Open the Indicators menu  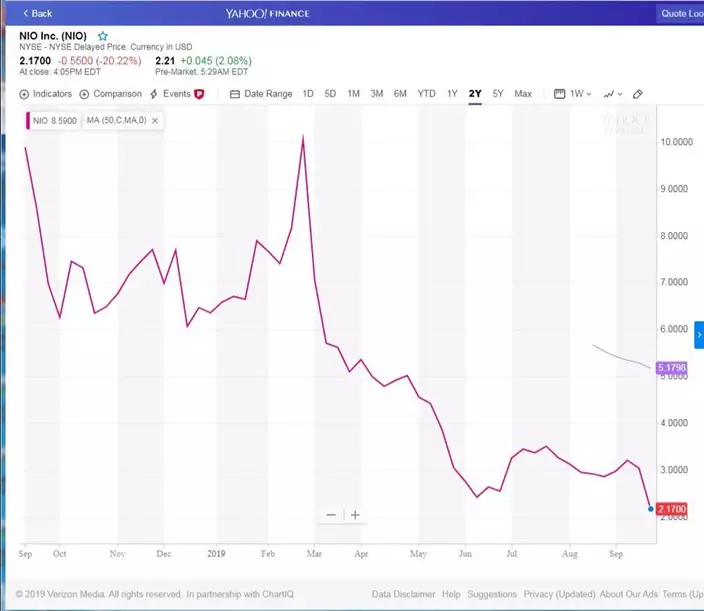pyautogui.click(x=46, y=93)
